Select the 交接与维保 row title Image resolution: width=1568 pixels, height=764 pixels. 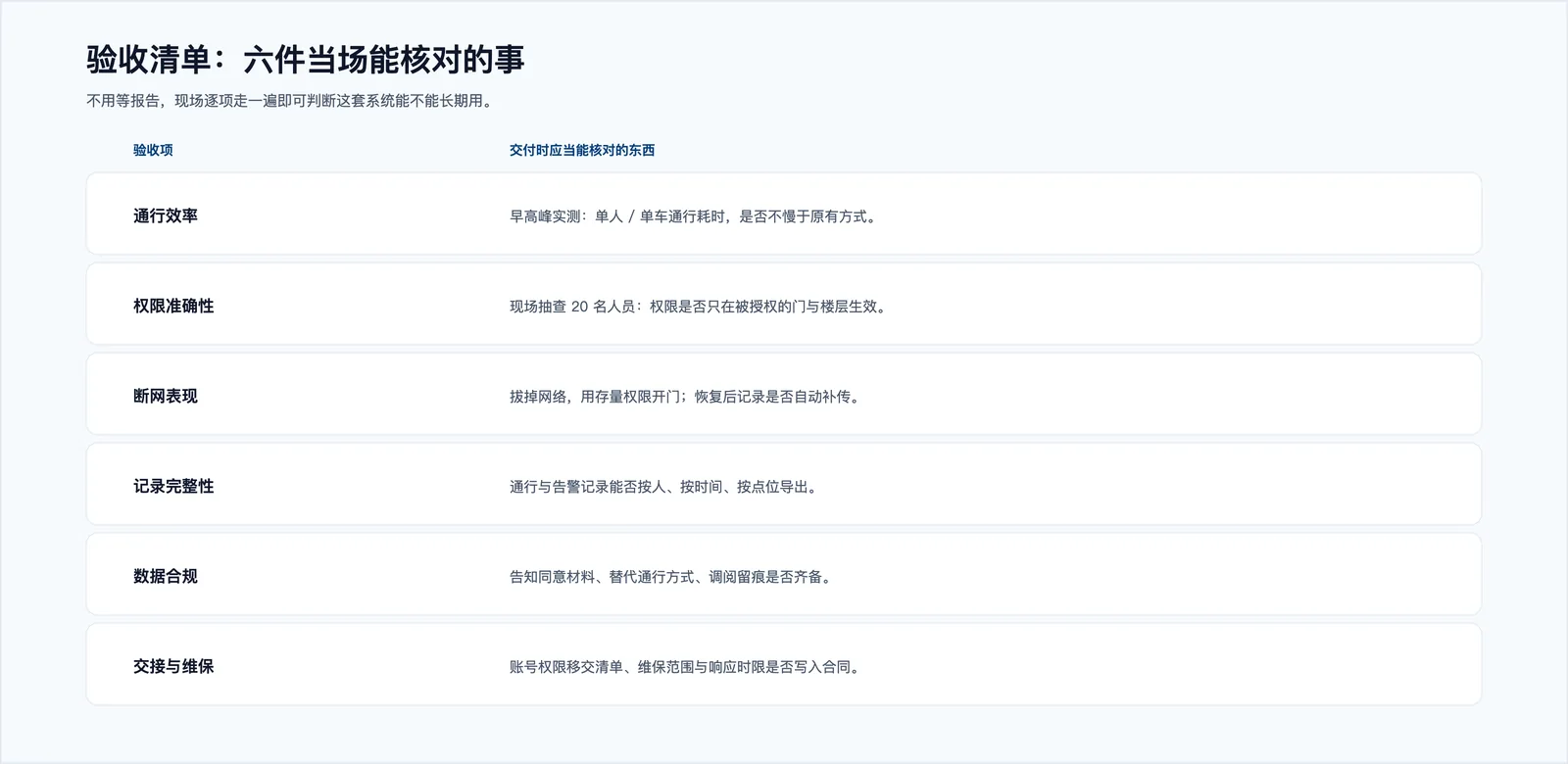(173, 666)
